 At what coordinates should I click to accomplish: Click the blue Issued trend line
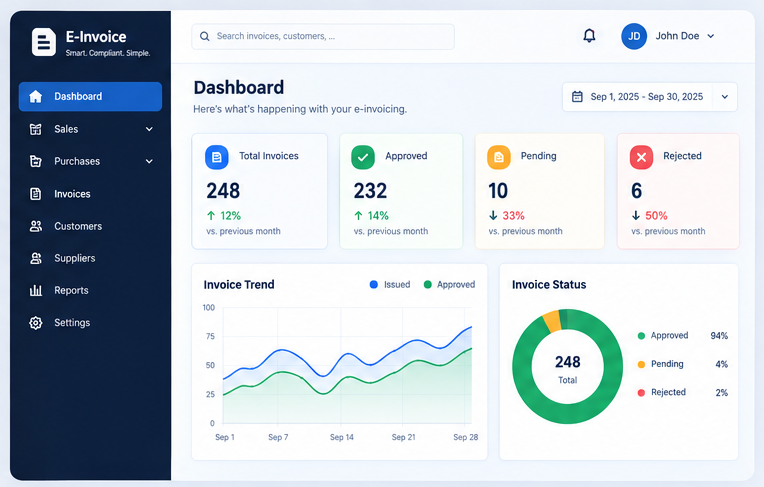click(347, 355)
